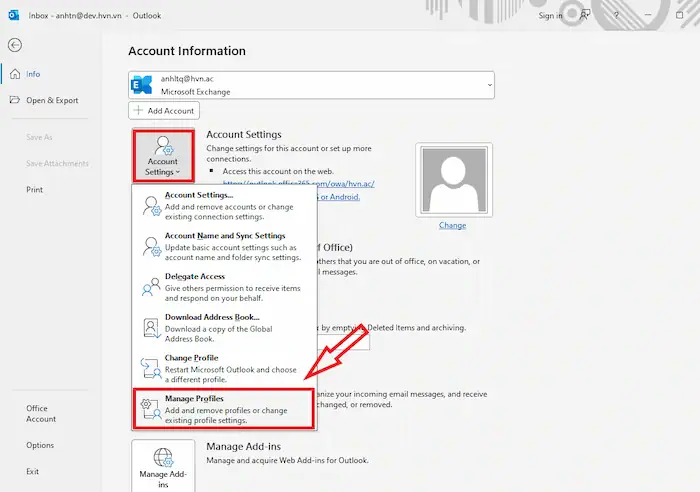Choose Download Address Book... entry
700x492 pixels.
[225, 327]
